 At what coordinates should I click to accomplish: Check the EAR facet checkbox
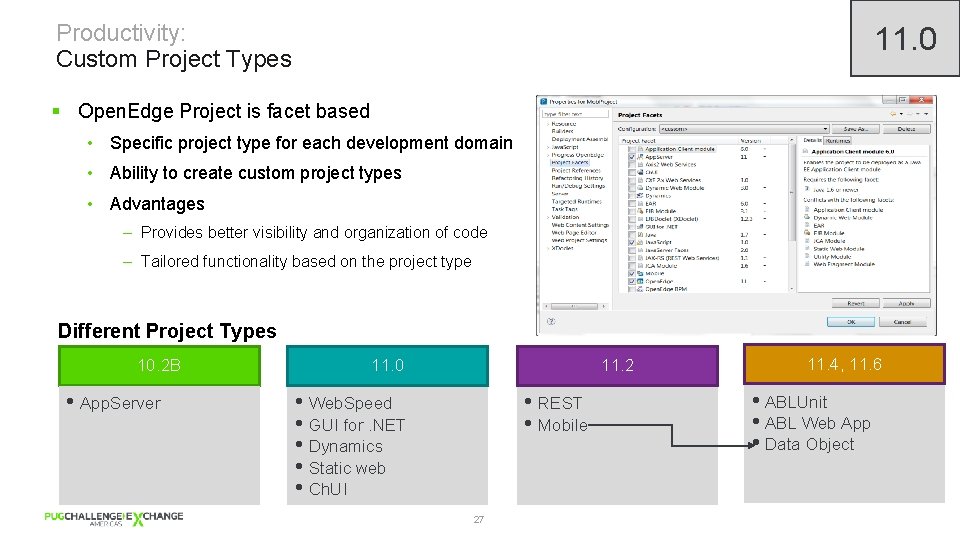click(632, 203)
